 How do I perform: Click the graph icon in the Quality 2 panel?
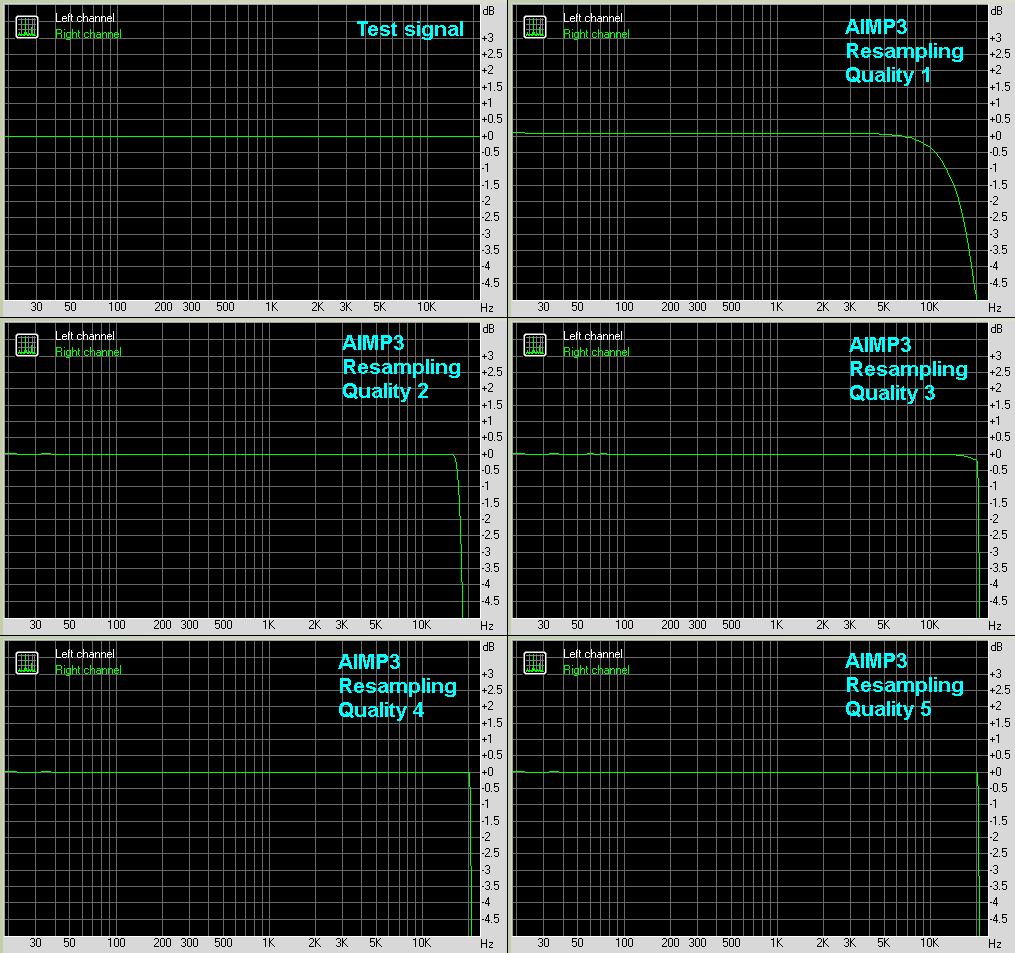tap(27, 345)
